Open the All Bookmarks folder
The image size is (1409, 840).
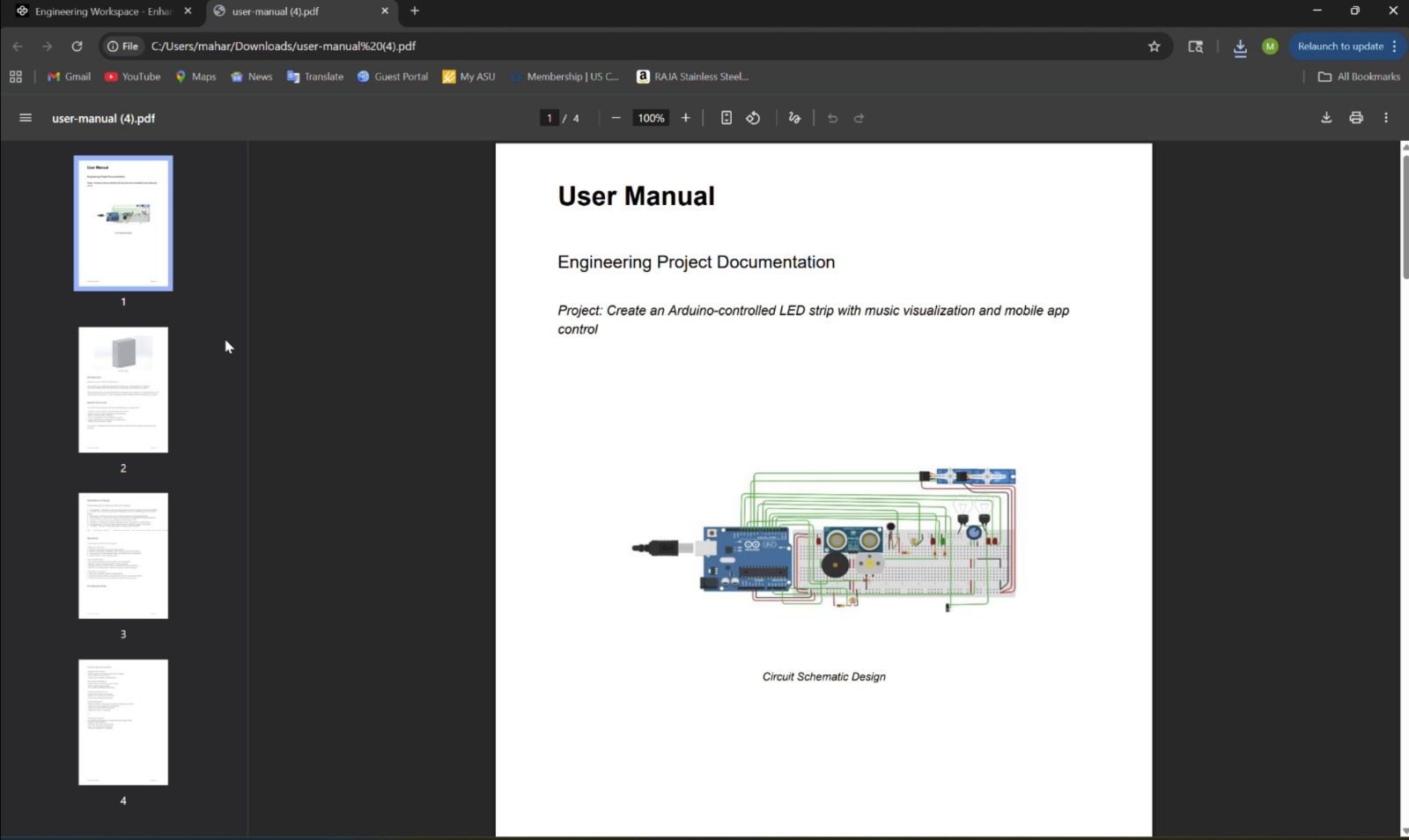pos(1359,77)
